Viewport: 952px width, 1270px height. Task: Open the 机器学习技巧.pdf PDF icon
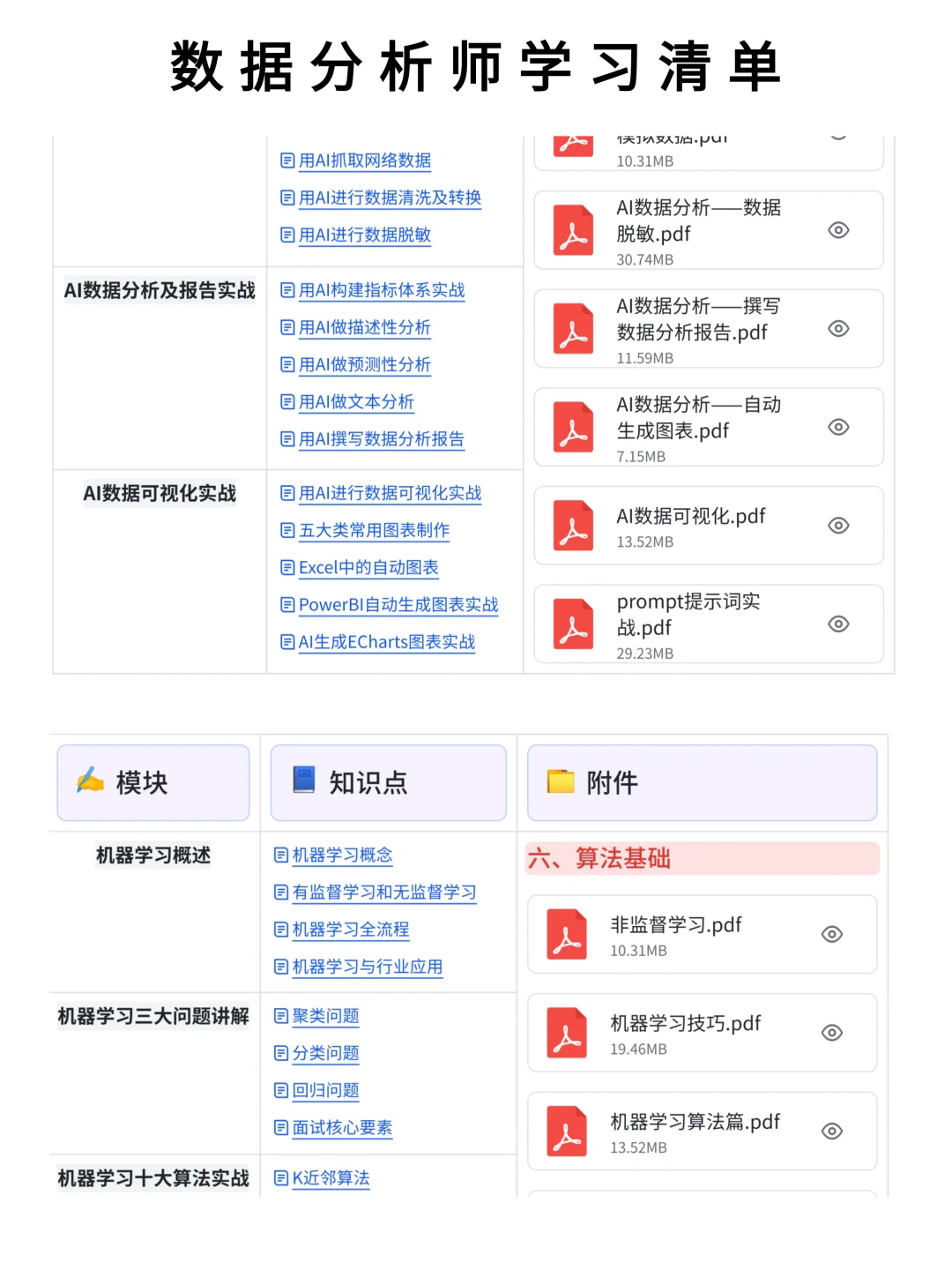point(567,1033)
